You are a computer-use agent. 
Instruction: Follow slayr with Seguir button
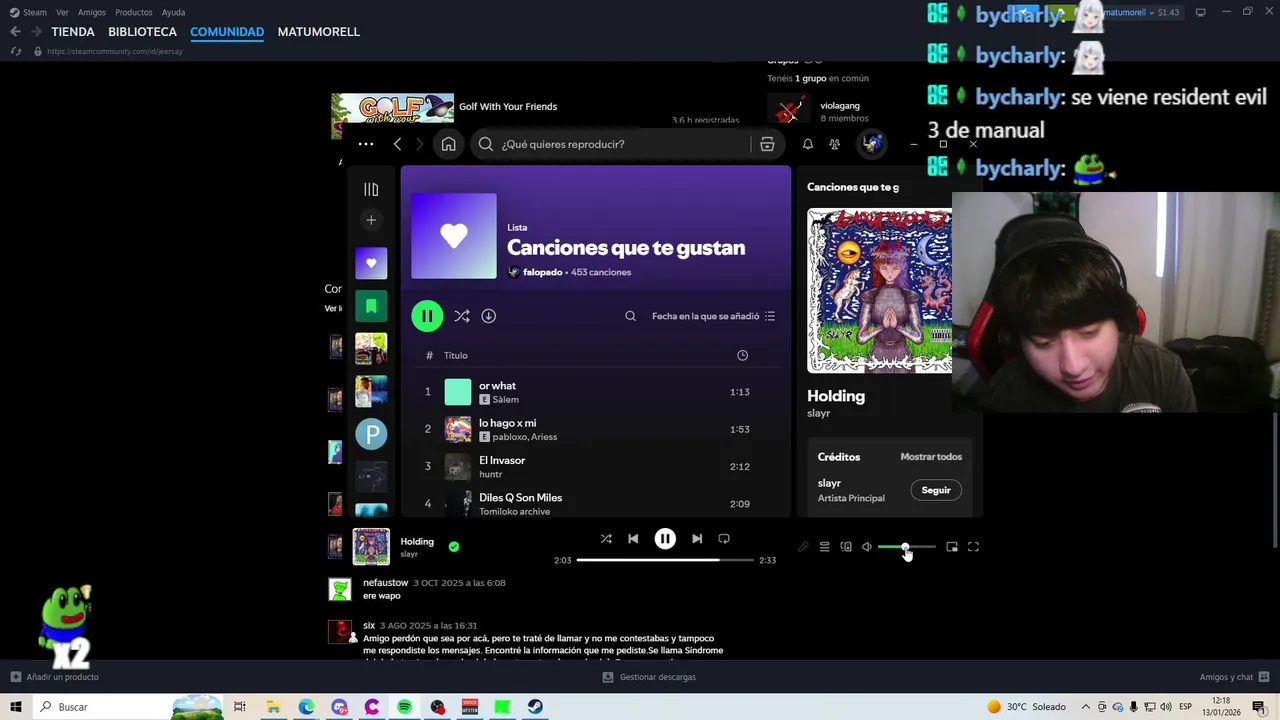click(x=936, y=490)
